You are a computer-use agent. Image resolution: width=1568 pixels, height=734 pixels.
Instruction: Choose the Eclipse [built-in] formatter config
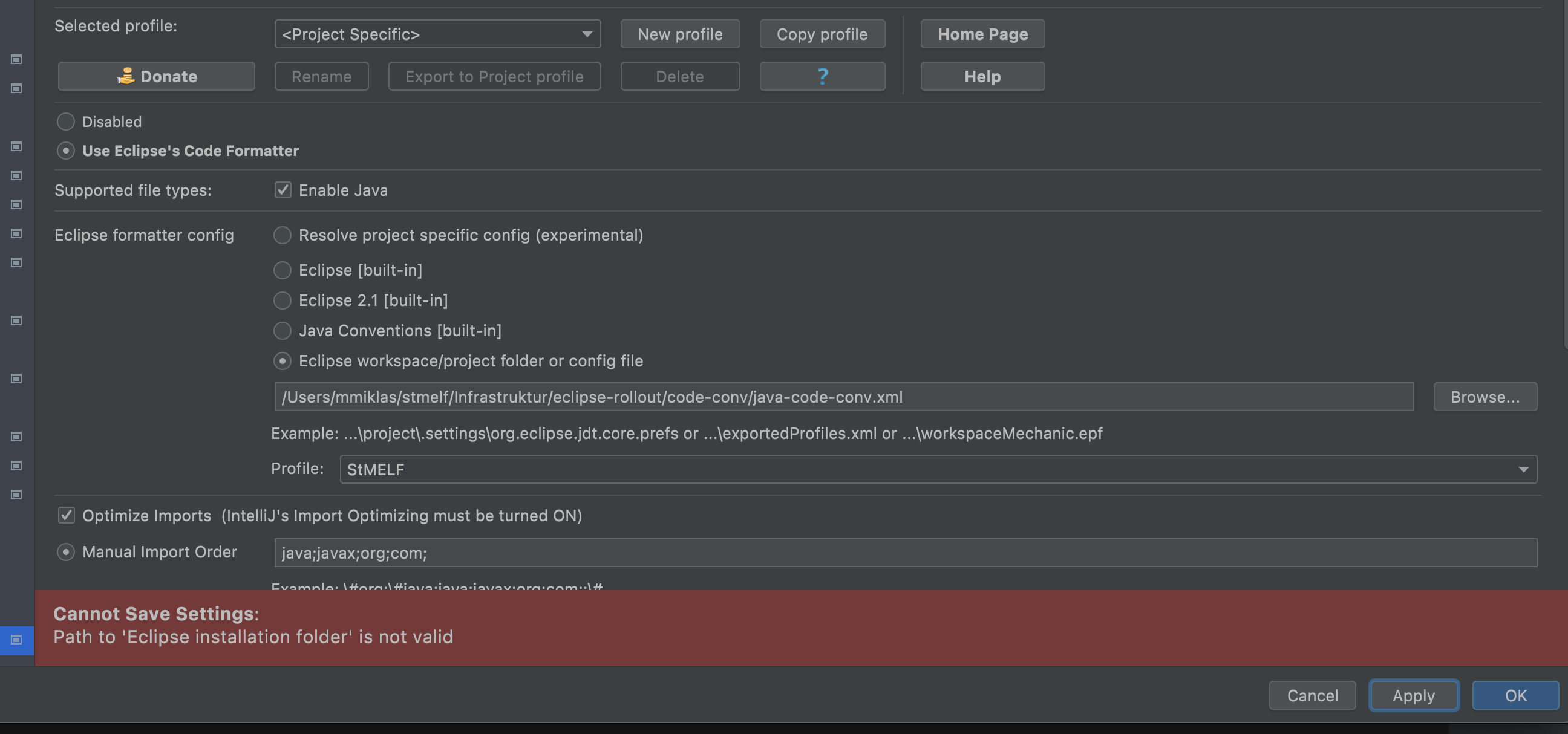283,270
